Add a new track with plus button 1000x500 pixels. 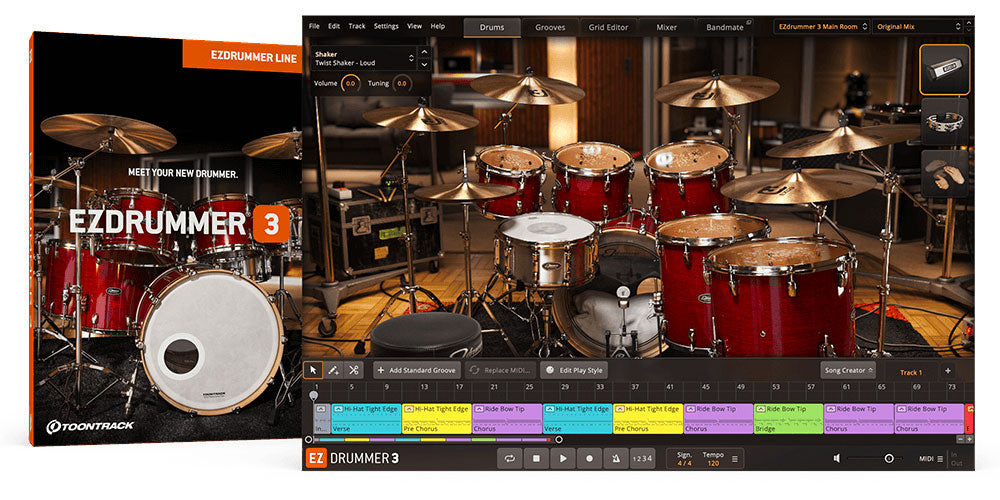[x=948, y=371]
